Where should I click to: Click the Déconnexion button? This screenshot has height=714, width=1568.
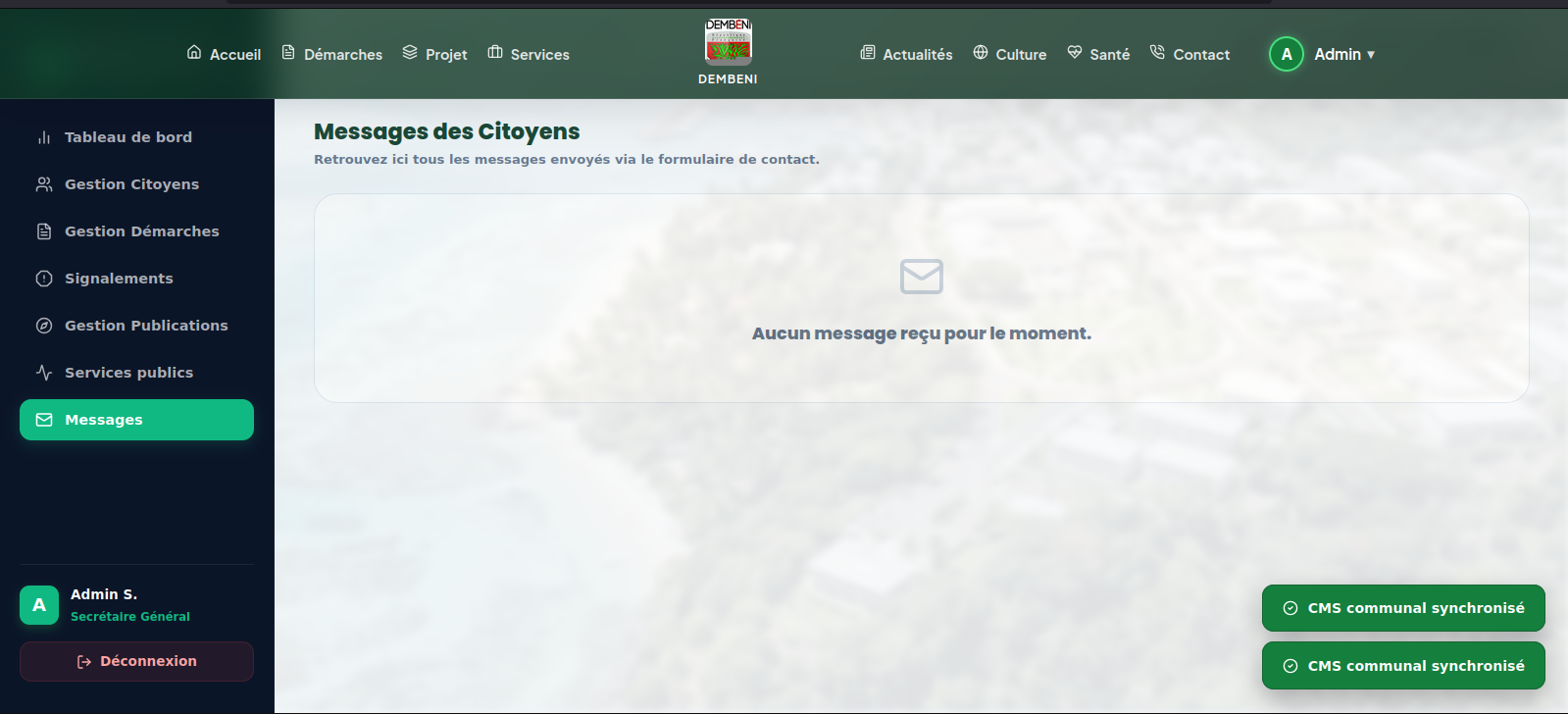point(136,661)
